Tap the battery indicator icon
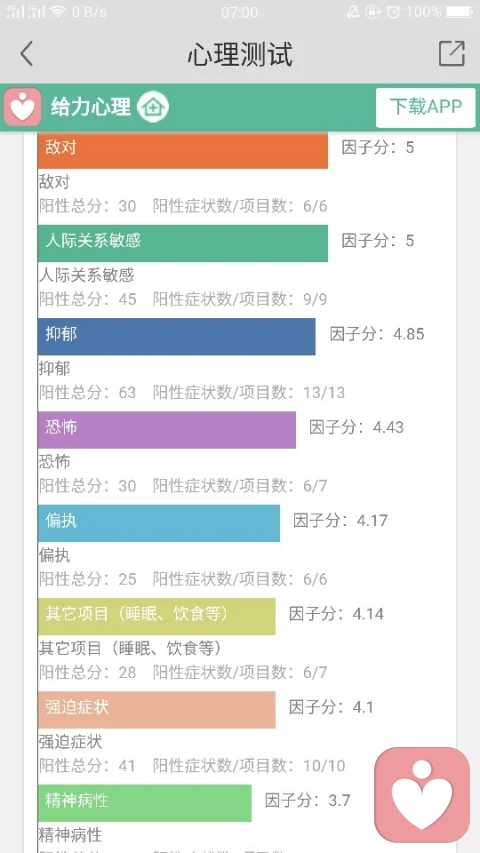The height and width of the screenshot is (853, 480). (x=460, y=11)
